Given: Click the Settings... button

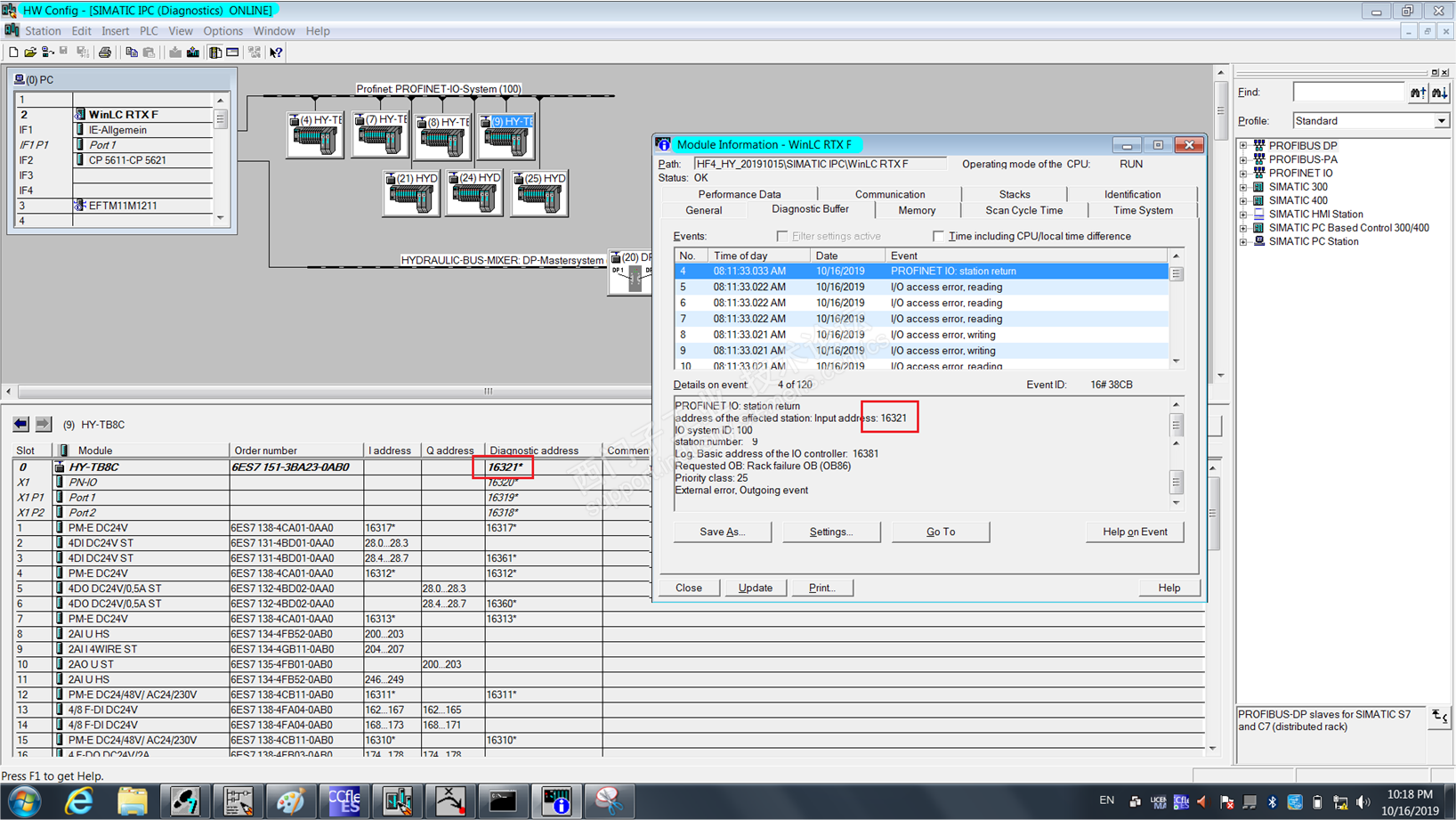Looking at the screenshot, I should click(x=831, y=532).
